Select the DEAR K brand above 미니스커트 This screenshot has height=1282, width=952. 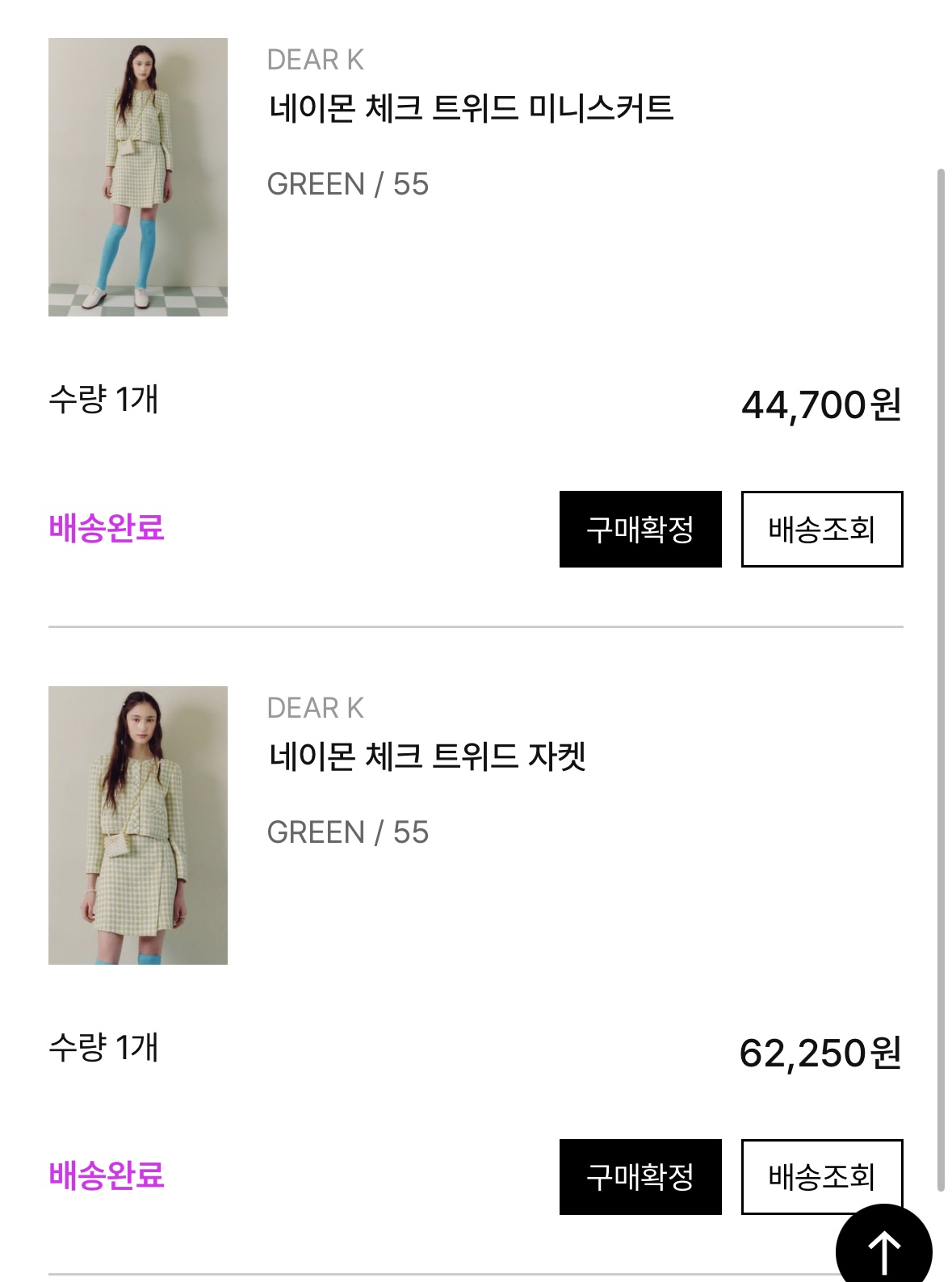(315, 60)
